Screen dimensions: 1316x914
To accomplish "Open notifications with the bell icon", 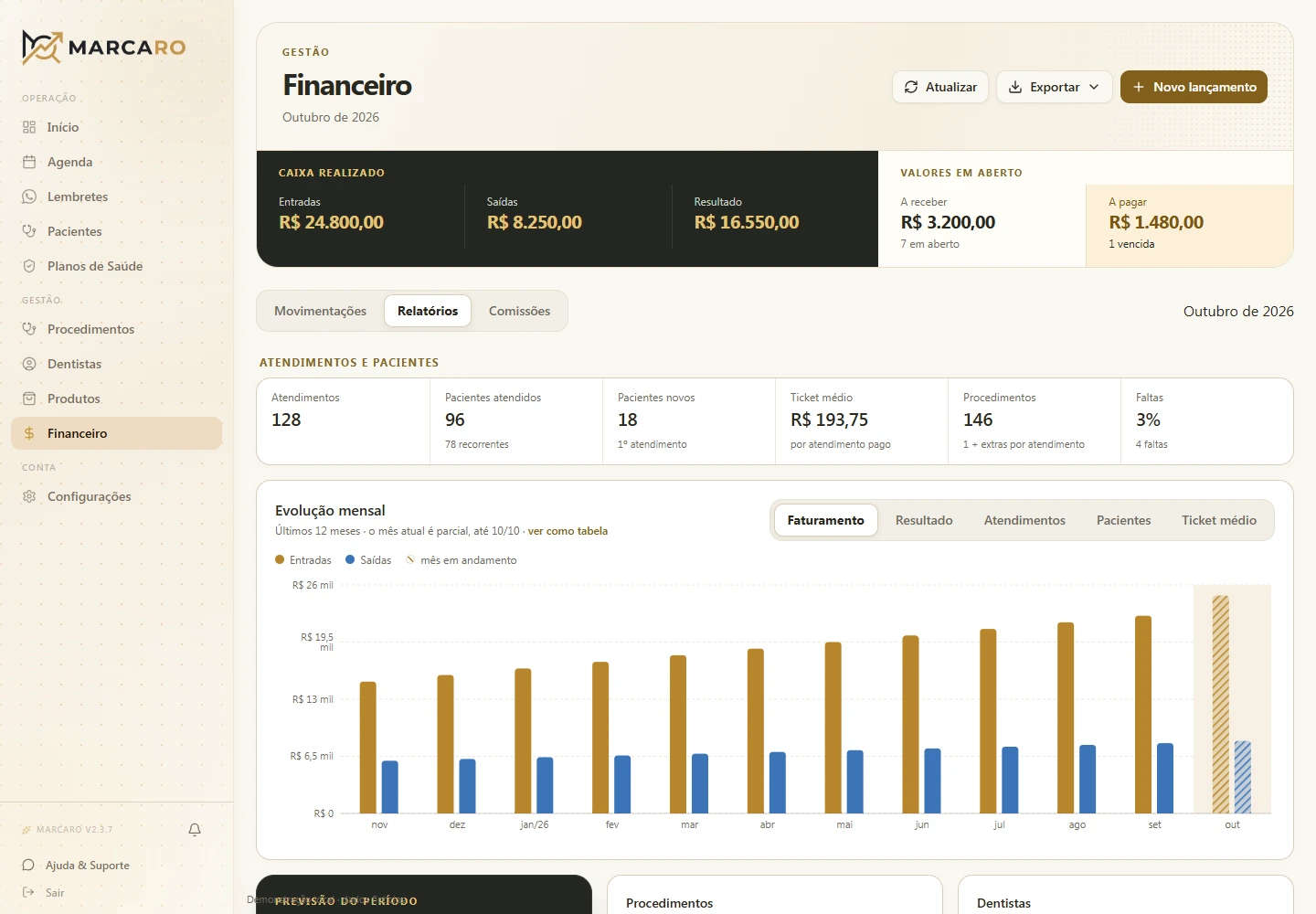I will click(195, 830).
